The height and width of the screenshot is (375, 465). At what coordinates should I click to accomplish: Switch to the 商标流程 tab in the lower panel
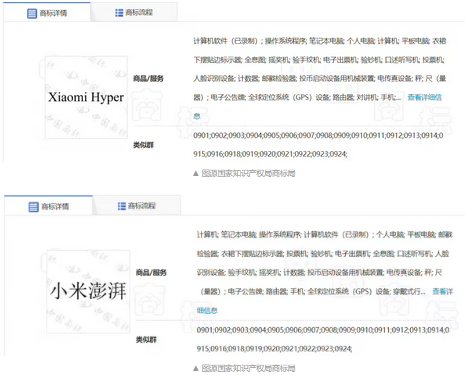(137, 206)
